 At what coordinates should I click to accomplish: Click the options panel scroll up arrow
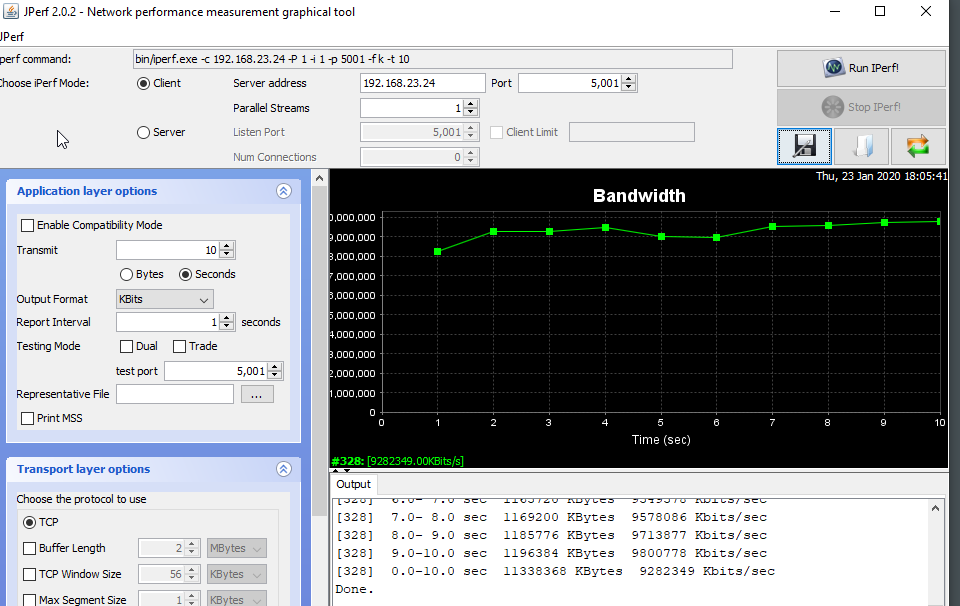coord(319,178)
